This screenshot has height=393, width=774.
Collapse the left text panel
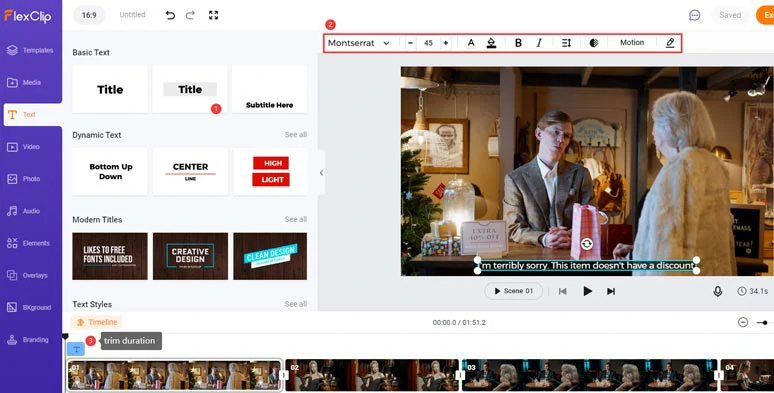pos(321,173)
